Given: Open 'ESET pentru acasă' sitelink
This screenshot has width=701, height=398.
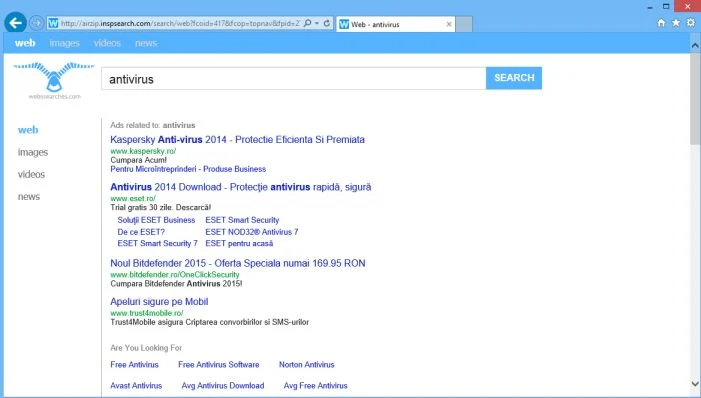Looking at the screenshot, I should 239,244.
